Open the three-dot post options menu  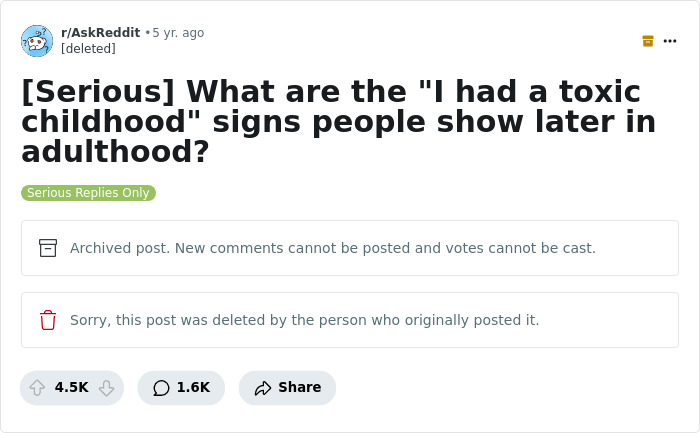pos(670,41)
